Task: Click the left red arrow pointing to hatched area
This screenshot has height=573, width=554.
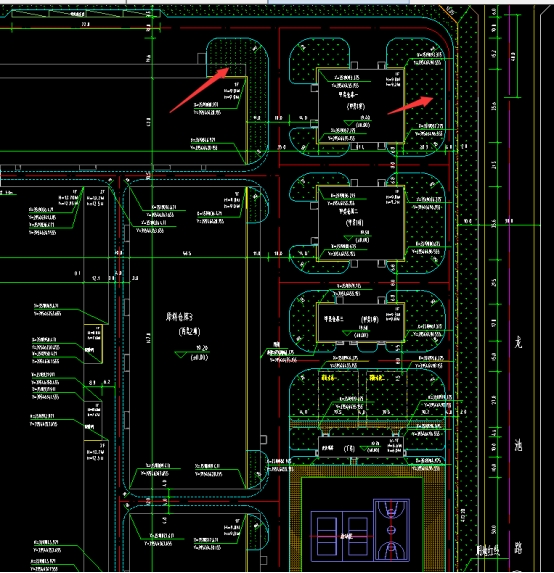Action: pyautogui.click(x=199, y=90)
